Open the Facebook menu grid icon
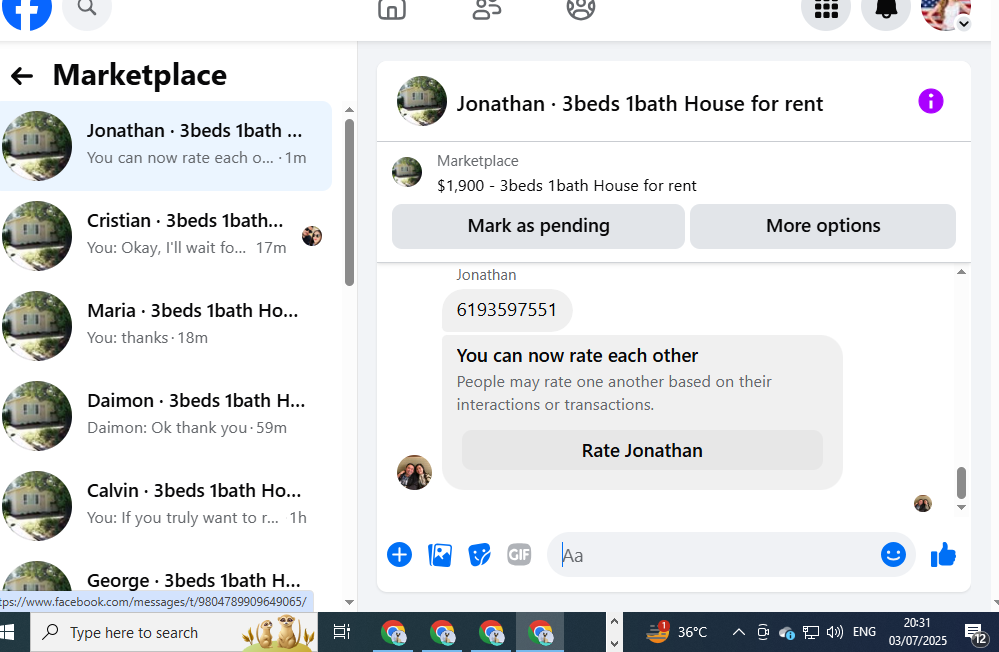This screenshot has height=652, width=999. 826,10
